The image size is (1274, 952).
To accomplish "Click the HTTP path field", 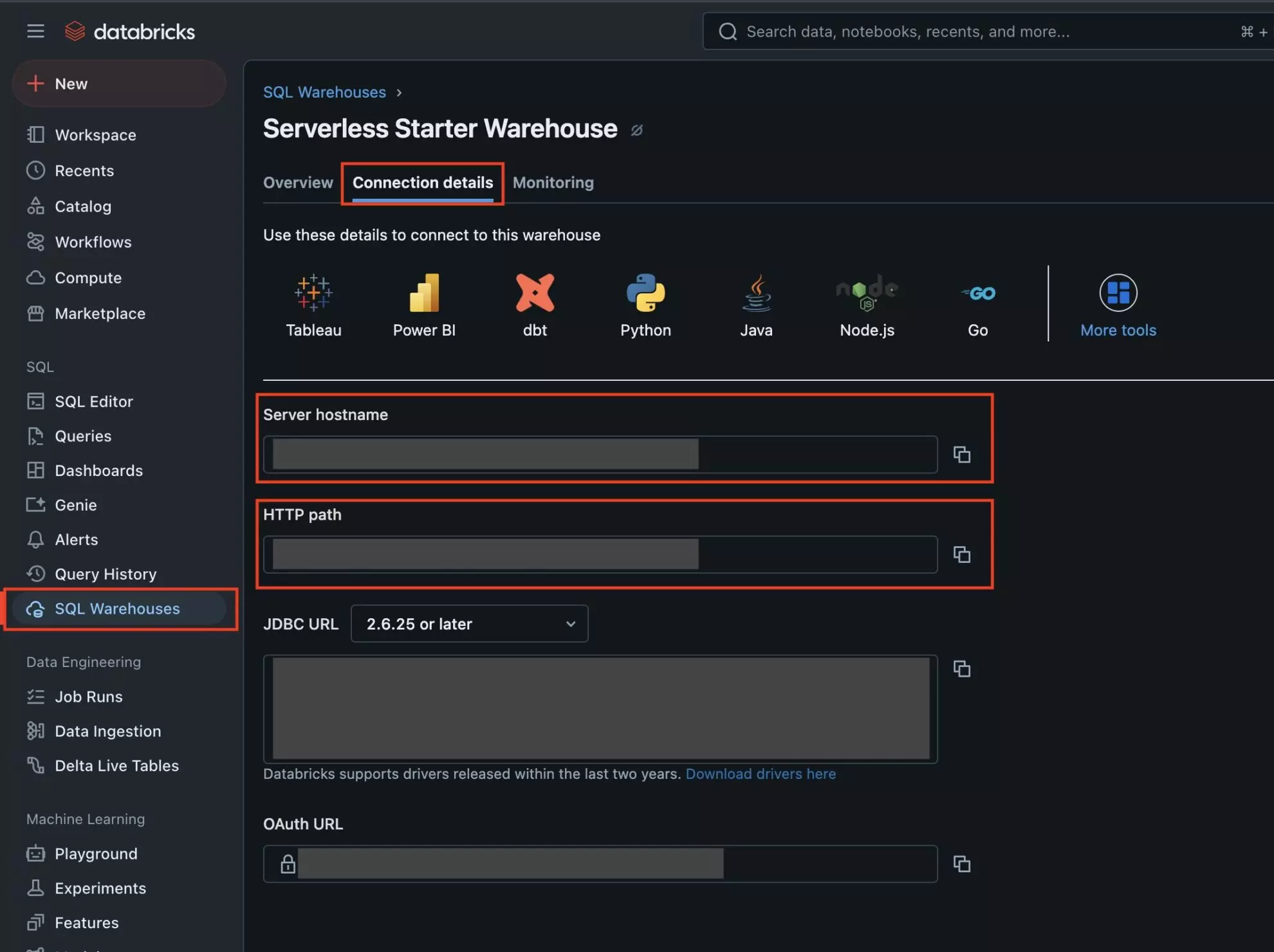I will coord(600,554).
